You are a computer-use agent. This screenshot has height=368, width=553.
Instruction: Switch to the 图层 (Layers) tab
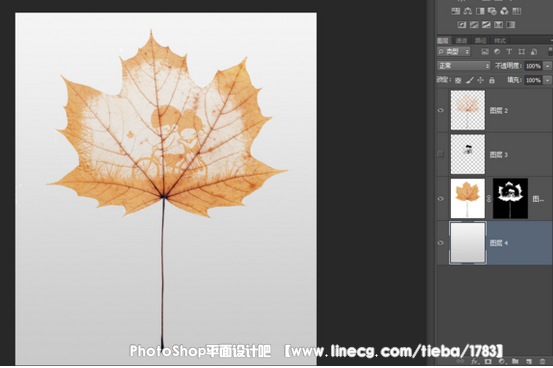click(x=443, y=41)
